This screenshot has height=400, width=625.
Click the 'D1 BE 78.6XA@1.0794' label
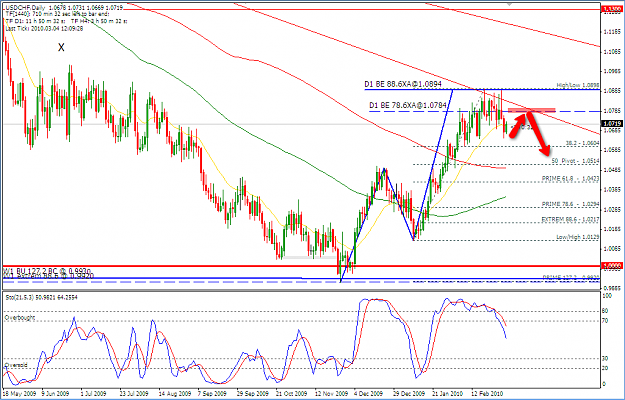click(x=408, y=106)
